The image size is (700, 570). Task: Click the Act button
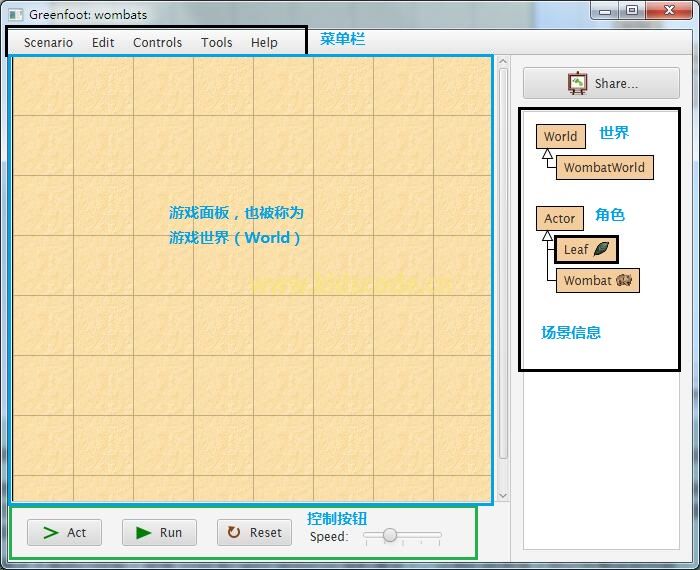pos(64,533)
